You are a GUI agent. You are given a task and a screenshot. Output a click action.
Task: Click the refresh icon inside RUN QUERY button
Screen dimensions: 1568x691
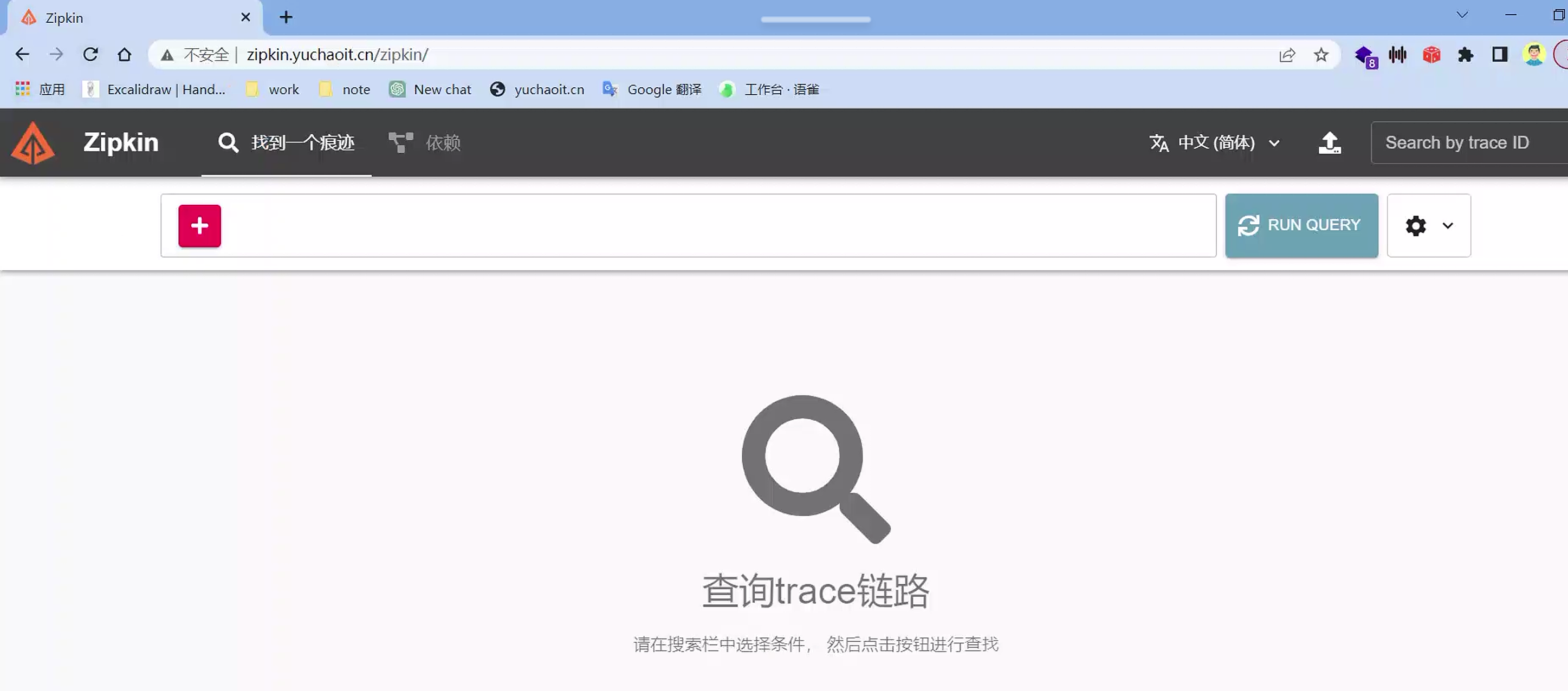click(1249, 225)
